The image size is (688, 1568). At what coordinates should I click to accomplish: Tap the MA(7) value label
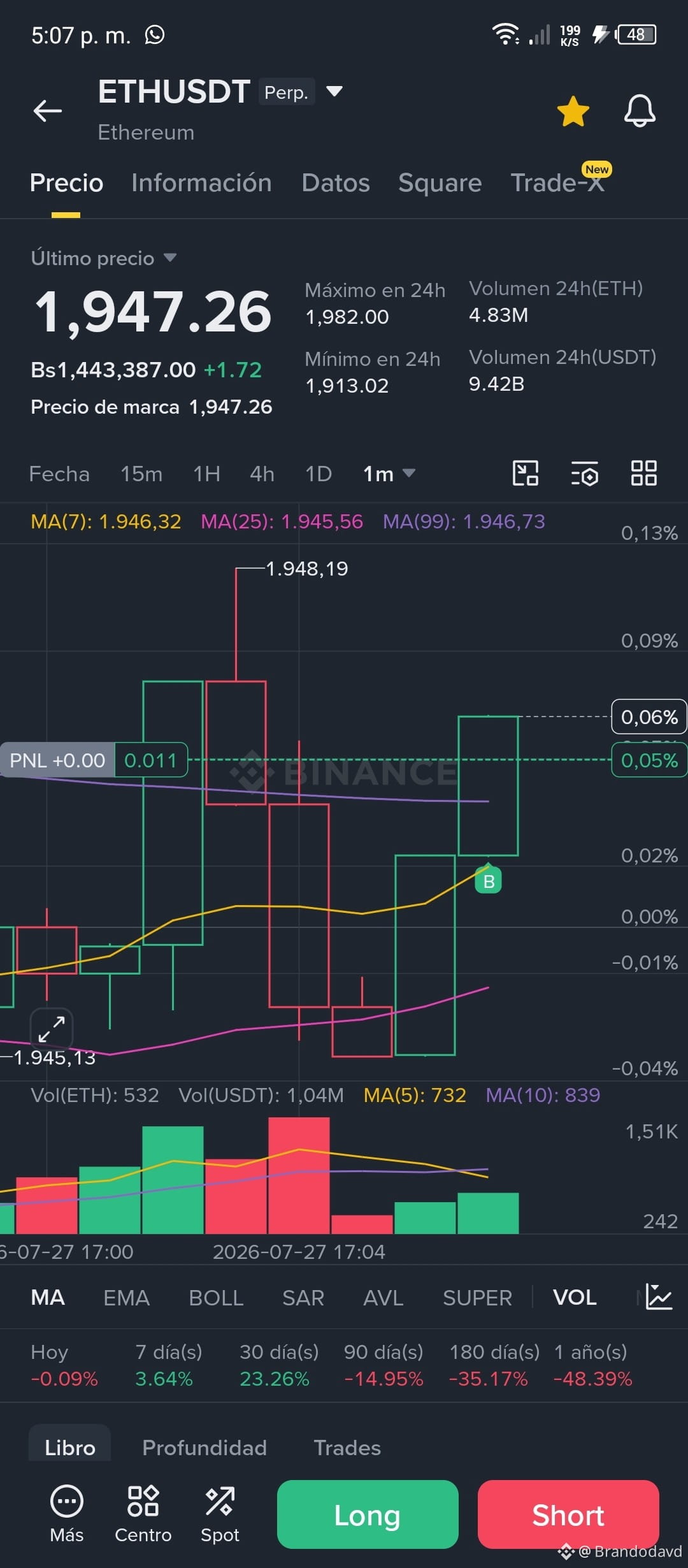(x=106, y=522)
